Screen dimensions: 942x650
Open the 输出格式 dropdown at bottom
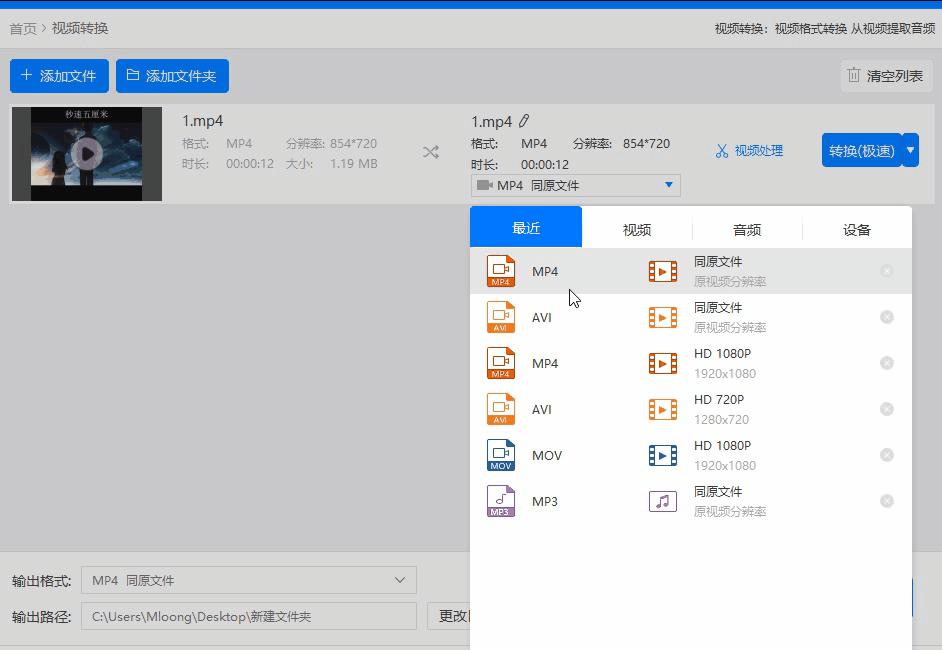point(248,580)
